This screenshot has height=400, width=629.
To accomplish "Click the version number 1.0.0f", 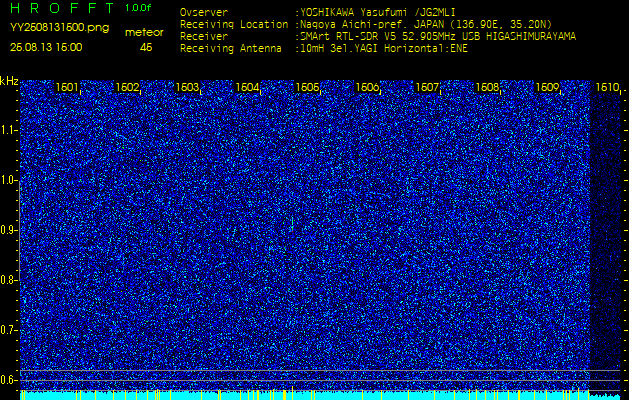I will 138,8.
